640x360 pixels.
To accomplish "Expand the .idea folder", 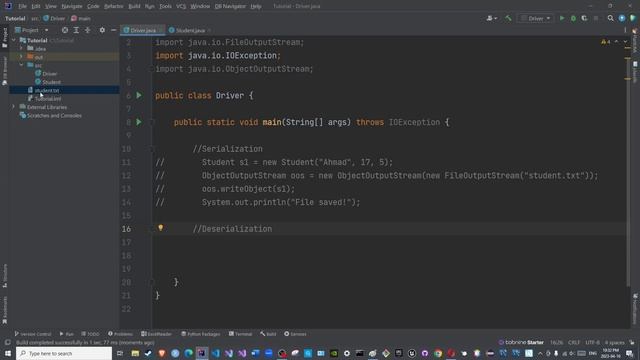I will (21, 49).
